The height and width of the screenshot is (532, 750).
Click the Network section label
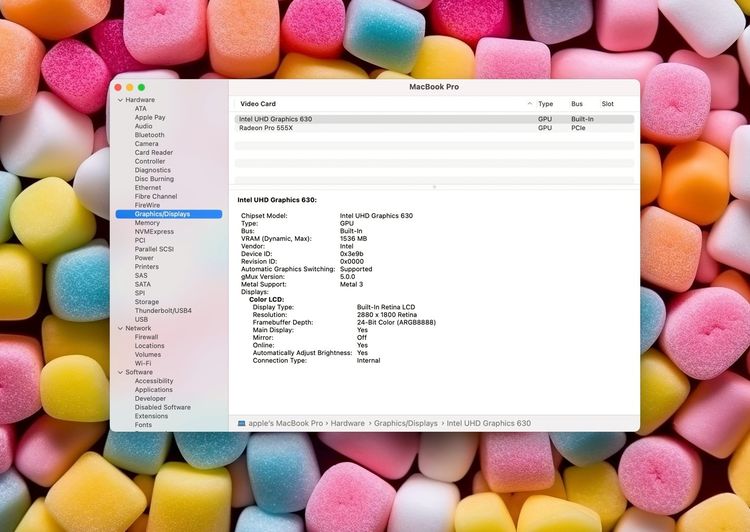[x=138, y=328]
